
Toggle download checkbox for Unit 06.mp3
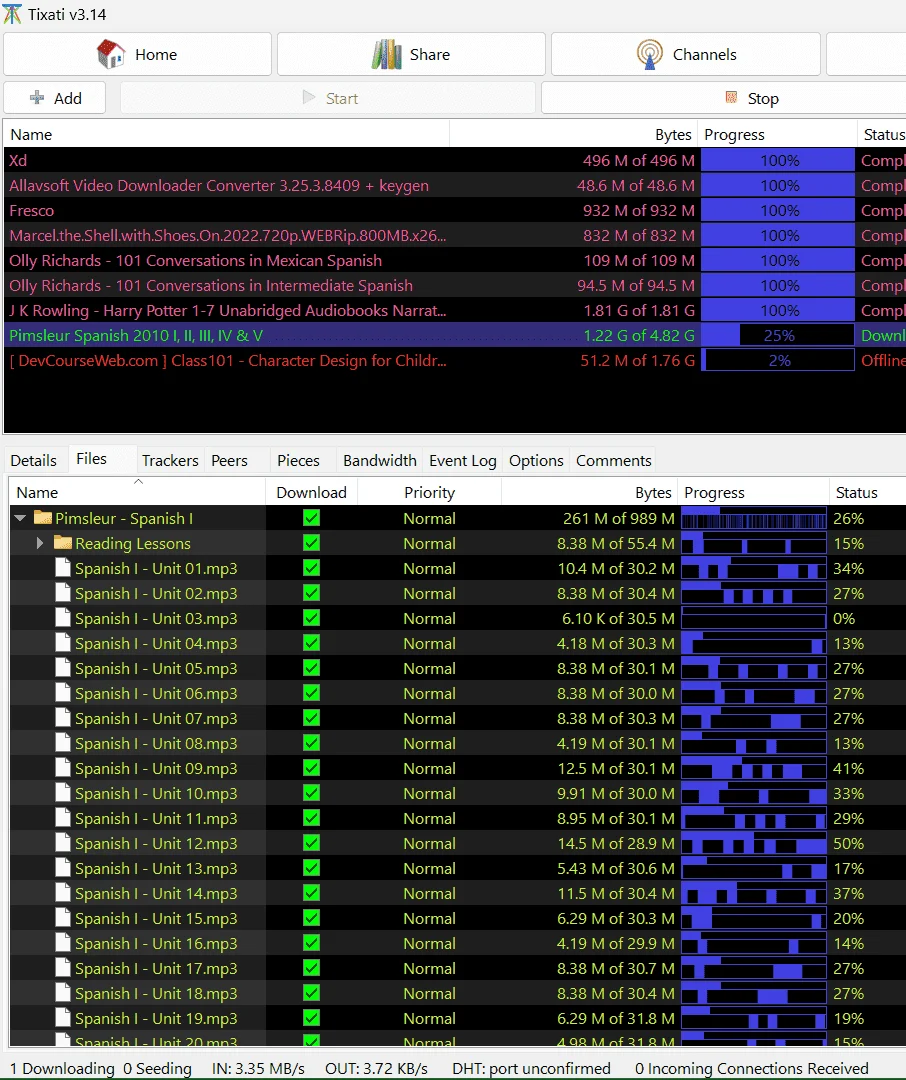tap(311, 693)
